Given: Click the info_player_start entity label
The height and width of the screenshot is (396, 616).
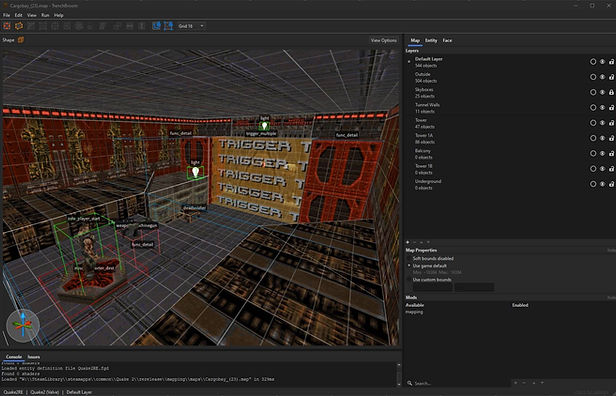Looking at the screenshot, I should [84, 218].
